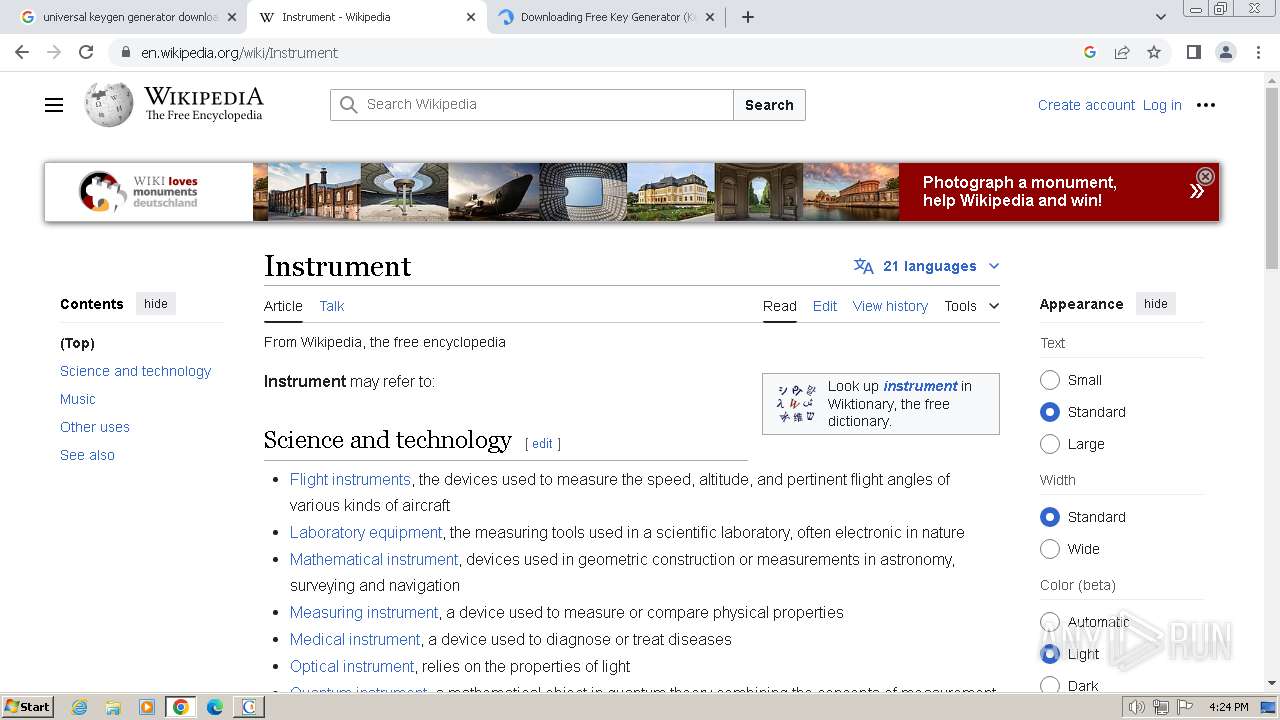Select the Small text size option
This screenshot has height=720, width=1280.
pyautogui.click(x=1050, y=380)
